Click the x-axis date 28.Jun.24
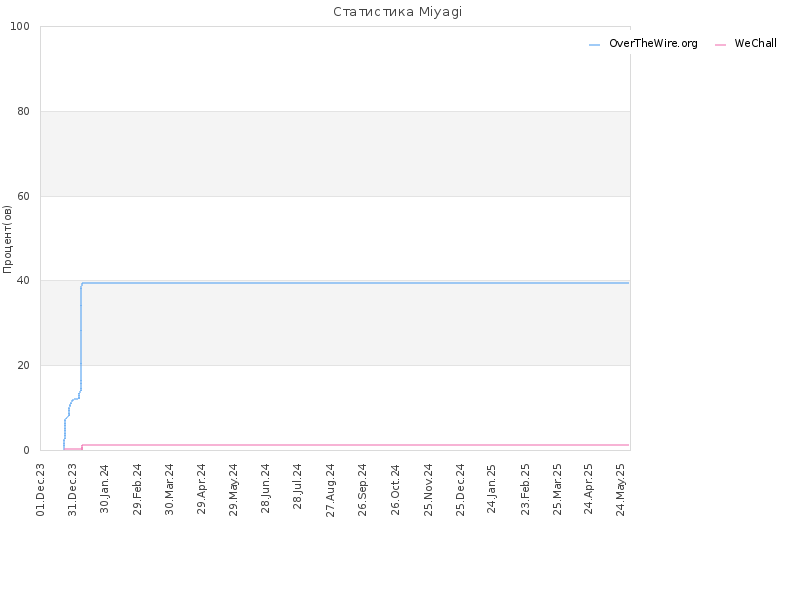This screenshot has height=600, width=800. pyautogui.click(x=266, y=489)
